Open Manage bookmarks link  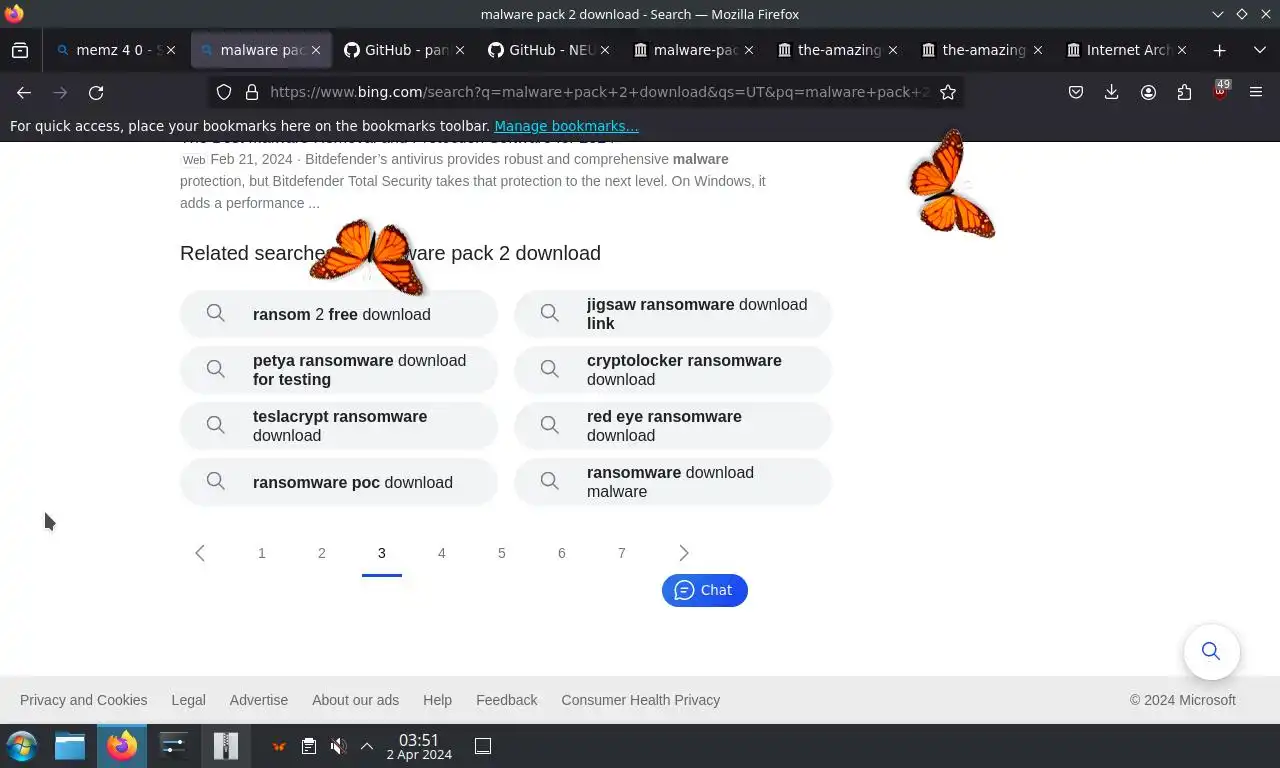pyautogui.click(x=566, y=126)
